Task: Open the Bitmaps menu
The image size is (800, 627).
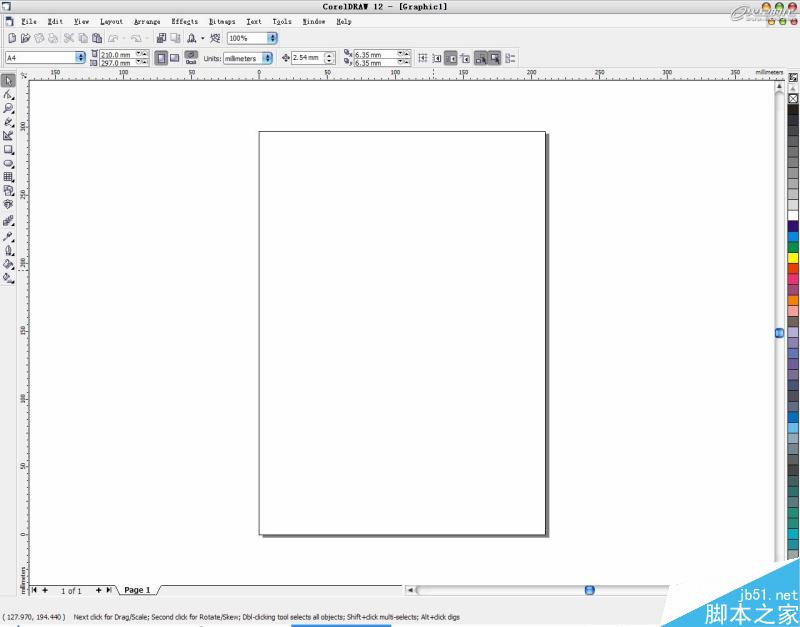Action: (x=222, y=21)
